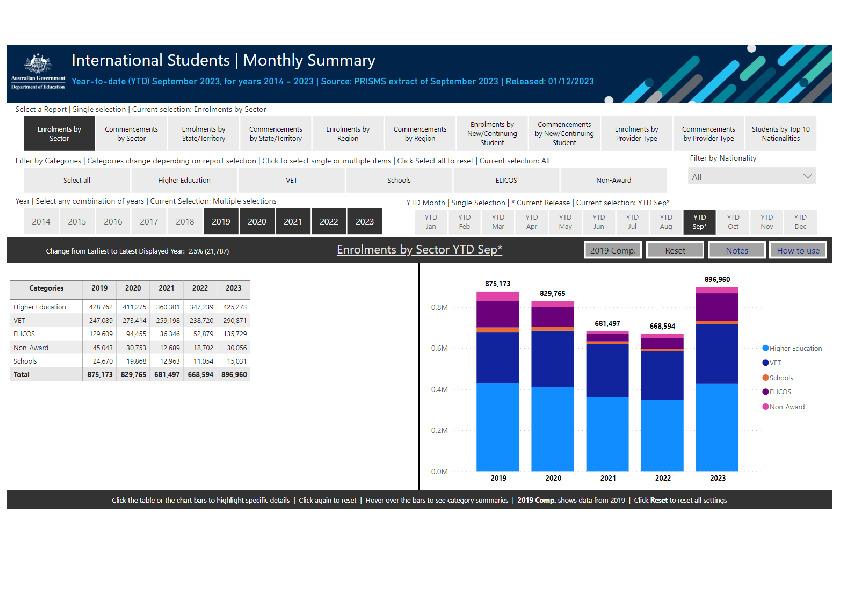
Task: Deselect year 2020 button
Action: [x=257, y=221]
